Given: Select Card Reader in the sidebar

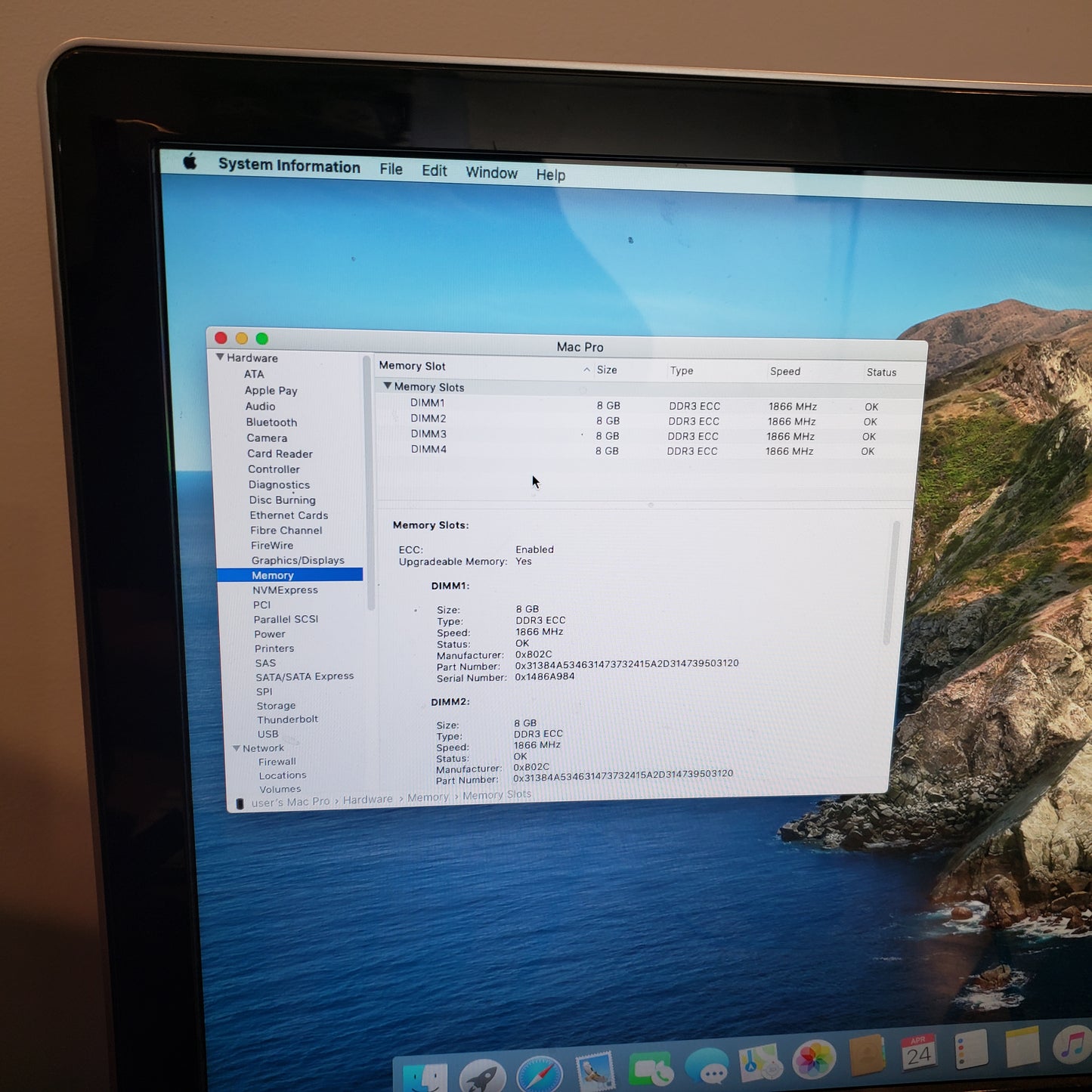Looking at the screenshot, I should (x=280, y=454).
